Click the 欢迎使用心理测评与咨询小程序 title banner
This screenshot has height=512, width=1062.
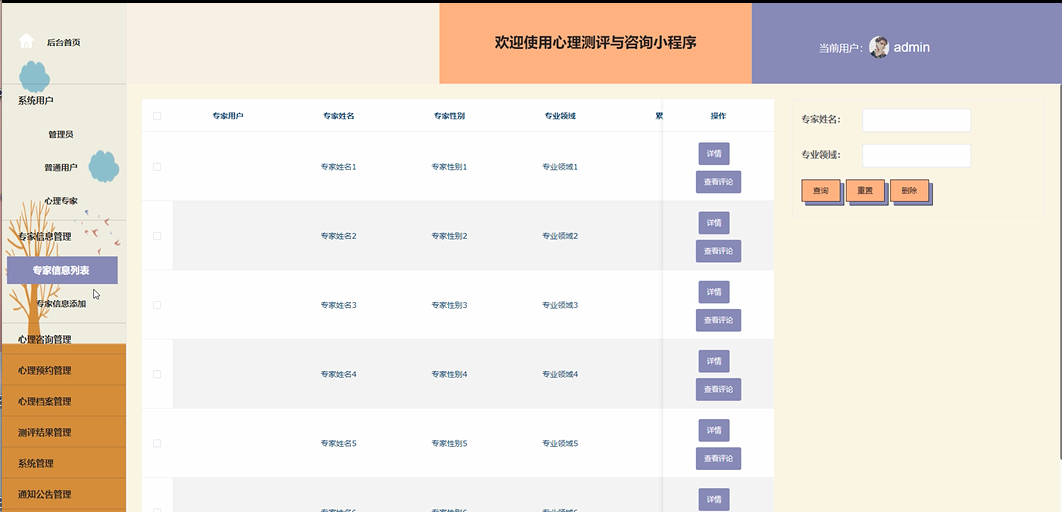595,43
